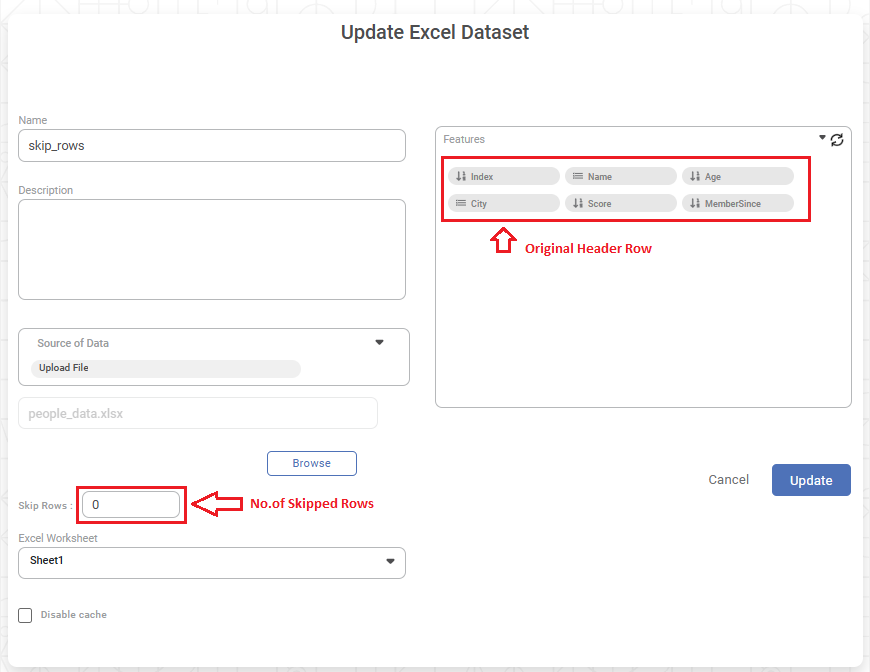Screen dimensions: 870x672
Task: Enable the Disable cache checkbox
Action: 25,615
